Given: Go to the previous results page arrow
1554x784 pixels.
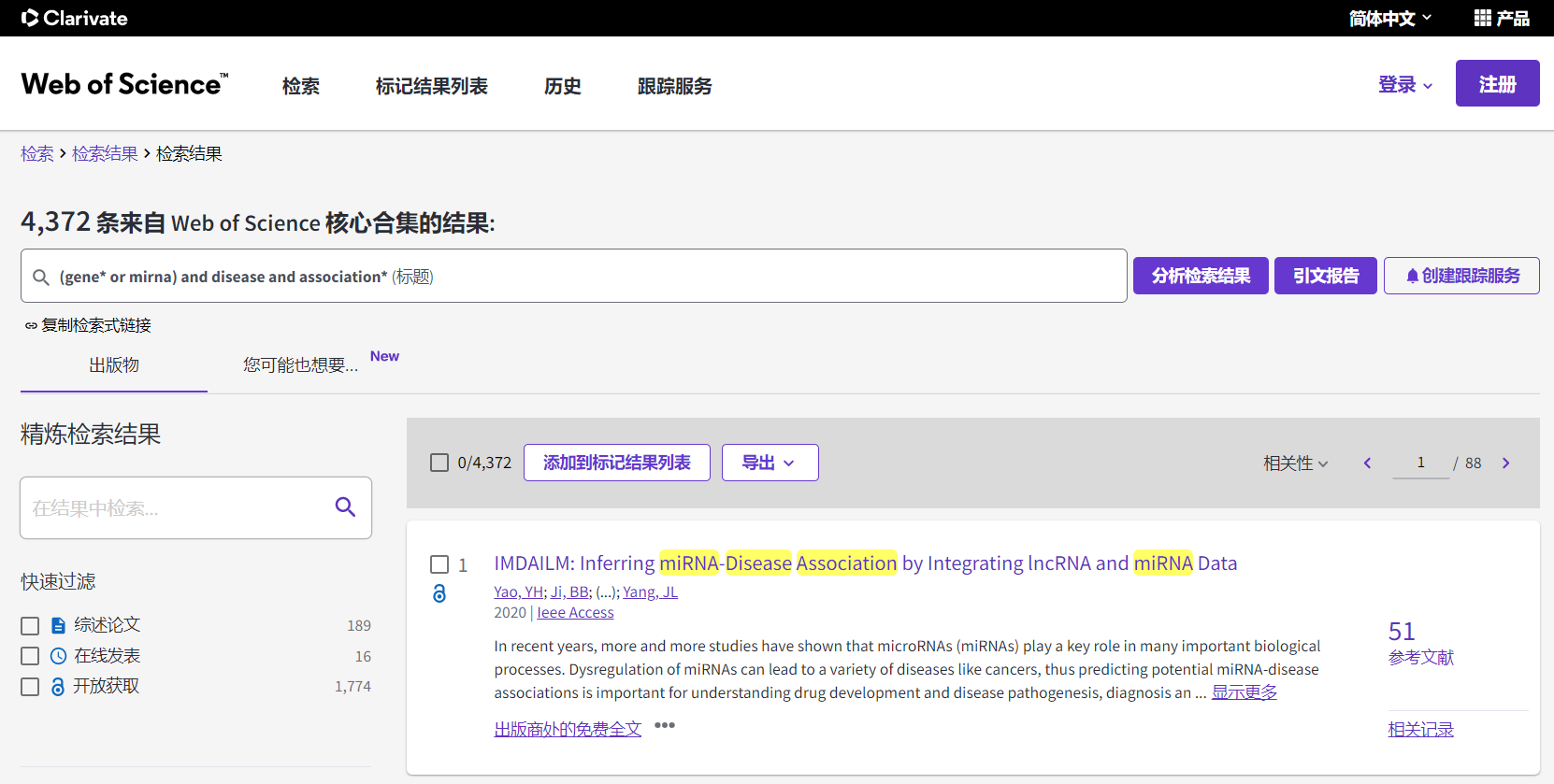Looking at the screenshot, I should pos(1367,463).
